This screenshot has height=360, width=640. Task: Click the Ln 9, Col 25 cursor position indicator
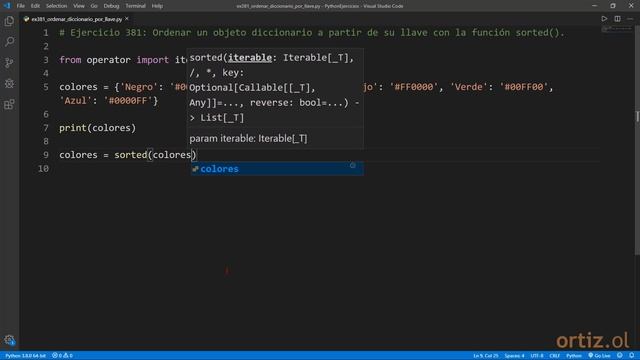tap(486, 356)
